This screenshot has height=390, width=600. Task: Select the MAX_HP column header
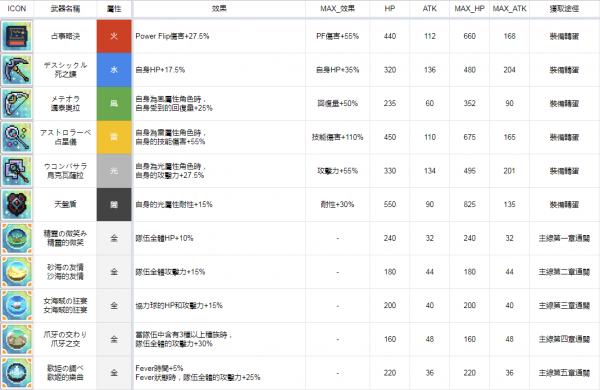pos(470,8)
